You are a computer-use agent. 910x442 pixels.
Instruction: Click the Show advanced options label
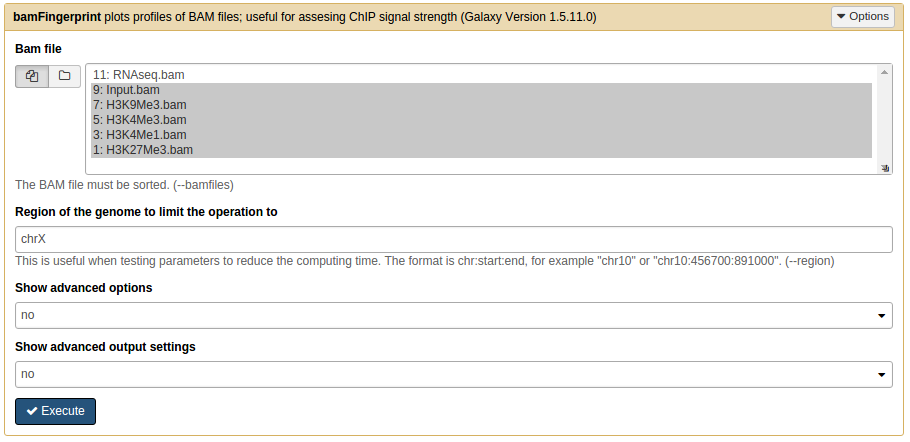84,288
